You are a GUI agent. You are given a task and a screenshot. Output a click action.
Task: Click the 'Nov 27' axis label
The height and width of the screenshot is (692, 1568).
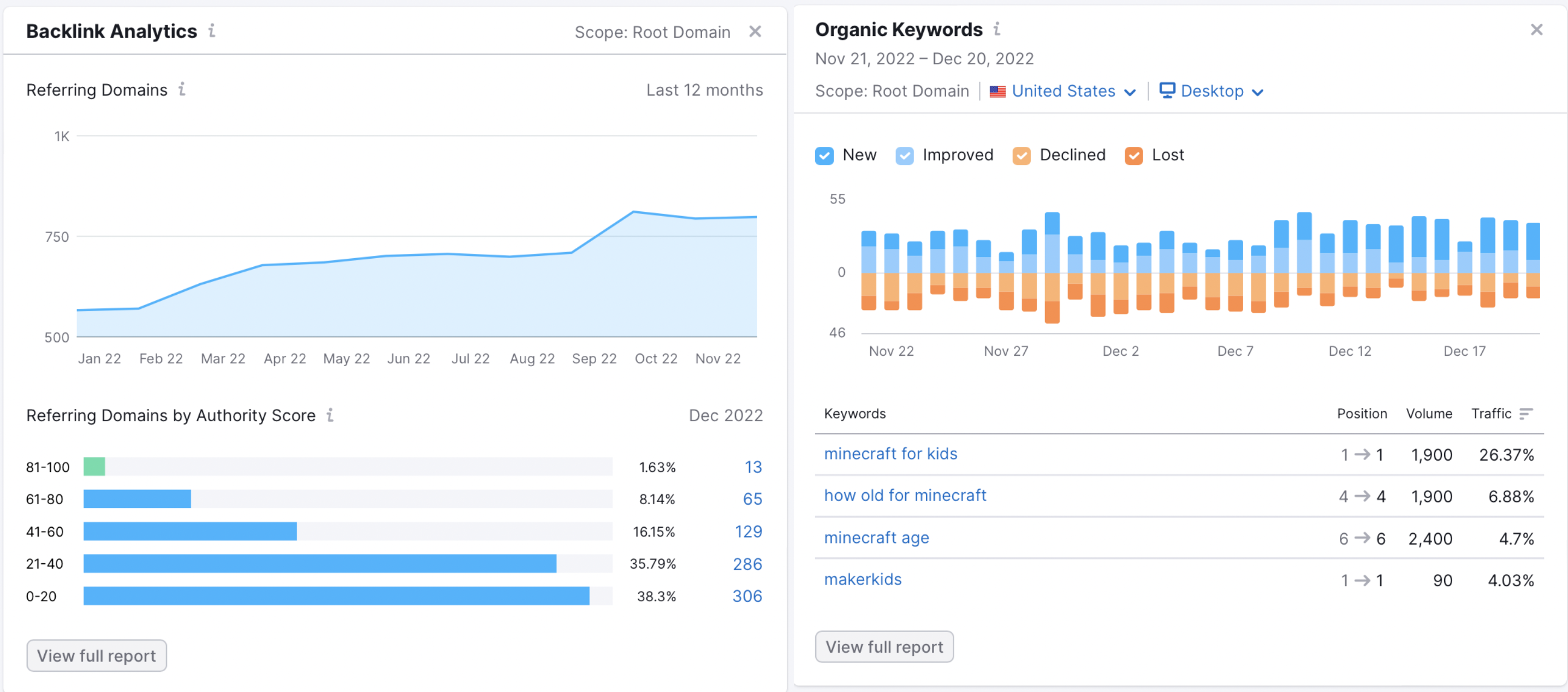tap(1006, 351)
